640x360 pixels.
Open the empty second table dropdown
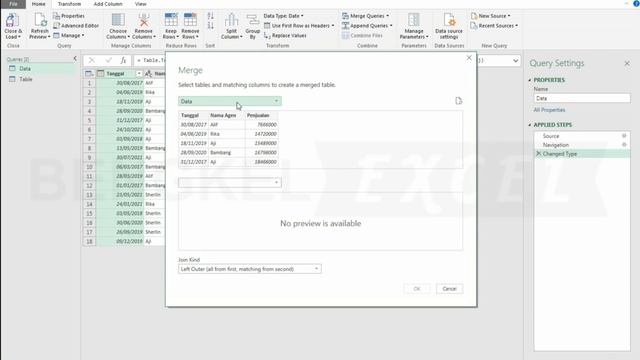pos(229,182)
